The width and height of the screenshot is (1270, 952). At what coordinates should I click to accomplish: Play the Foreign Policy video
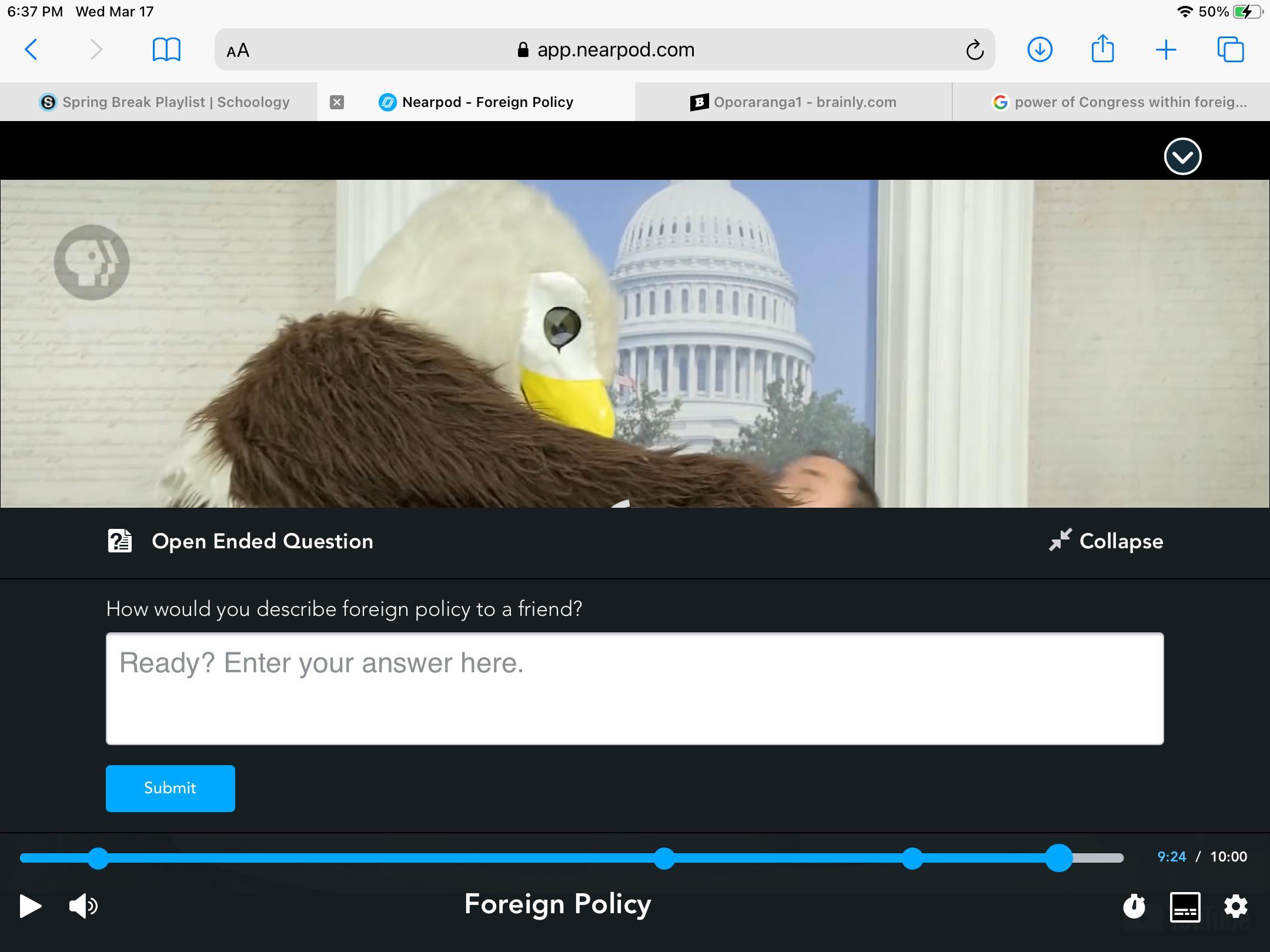click(x=30, y=906)
